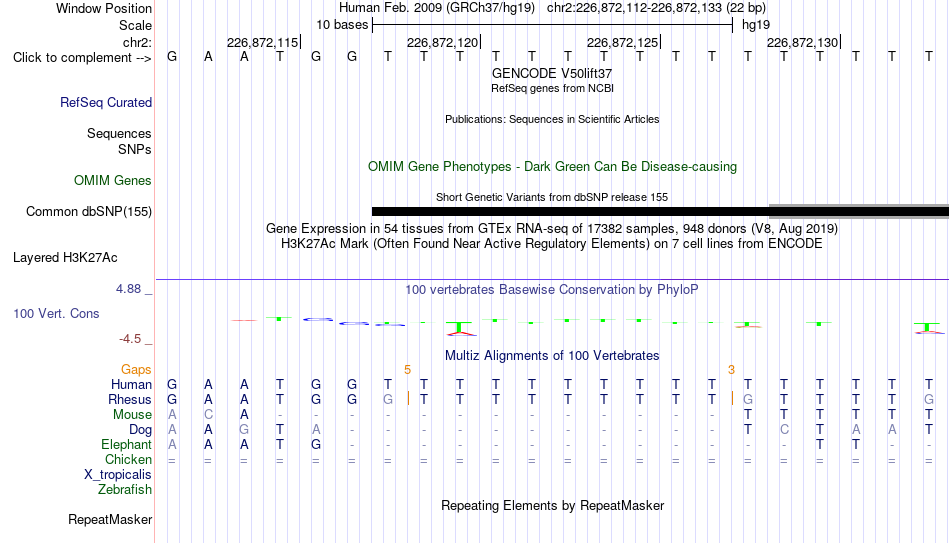
Task: Click the '10 bases' scale bar
Action: pyautogui.click(x=553, y=25)
